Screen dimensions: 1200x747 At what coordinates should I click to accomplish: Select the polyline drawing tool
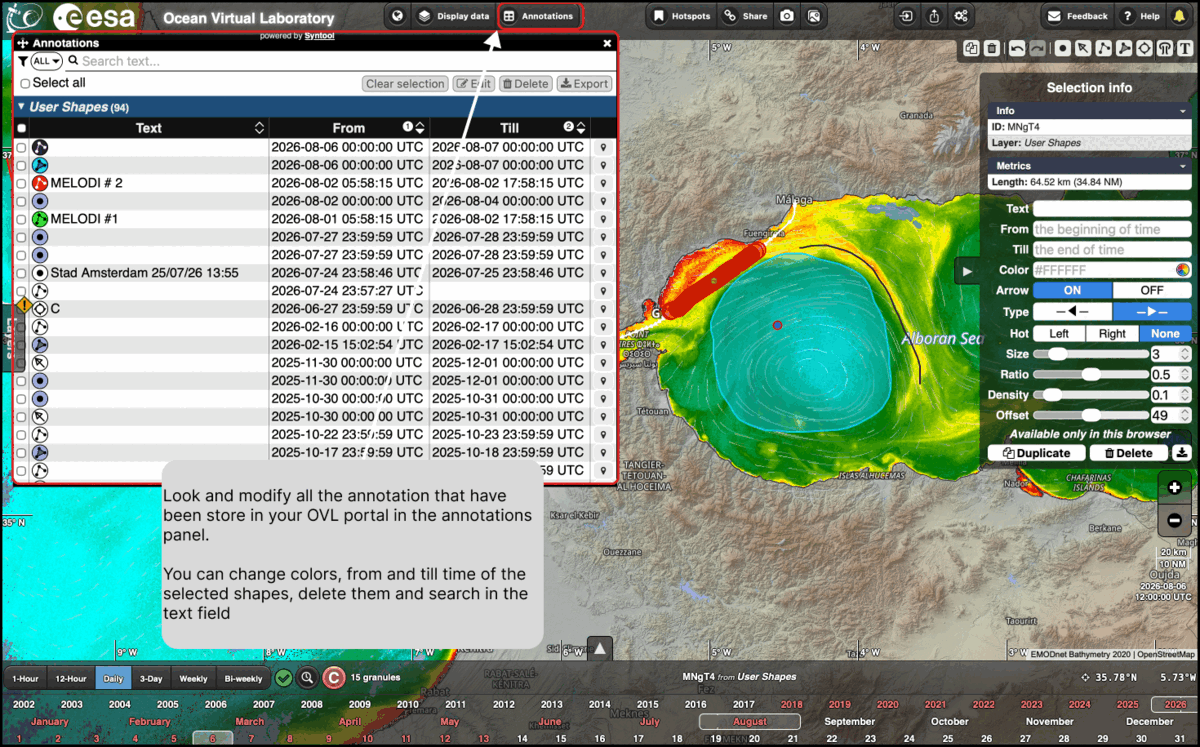1104,48
